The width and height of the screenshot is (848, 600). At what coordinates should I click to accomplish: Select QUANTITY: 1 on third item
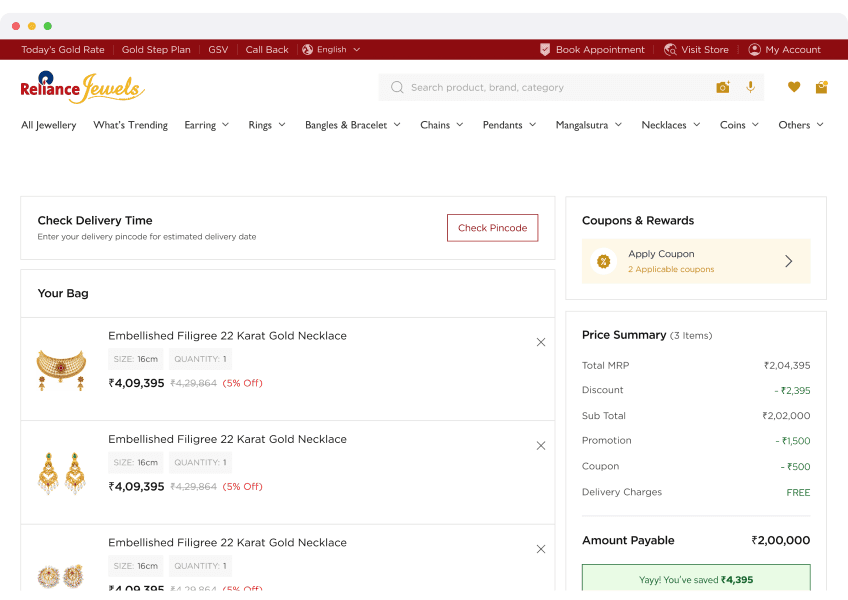(x=200, y=565)
